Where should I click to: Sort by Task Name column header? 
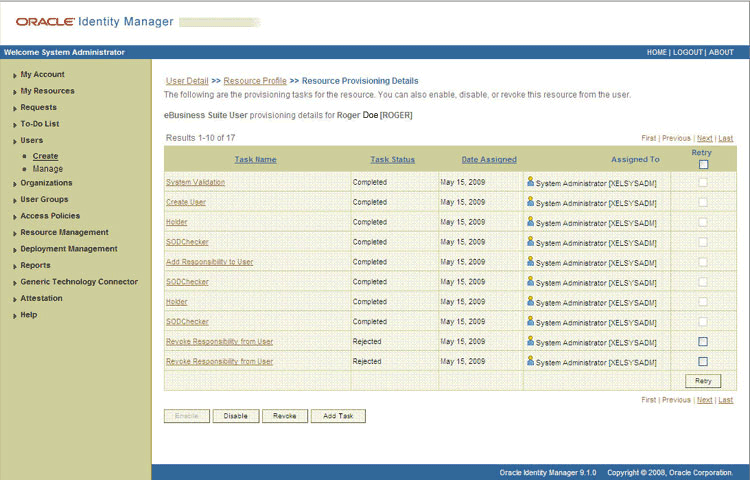coord(255,159)
